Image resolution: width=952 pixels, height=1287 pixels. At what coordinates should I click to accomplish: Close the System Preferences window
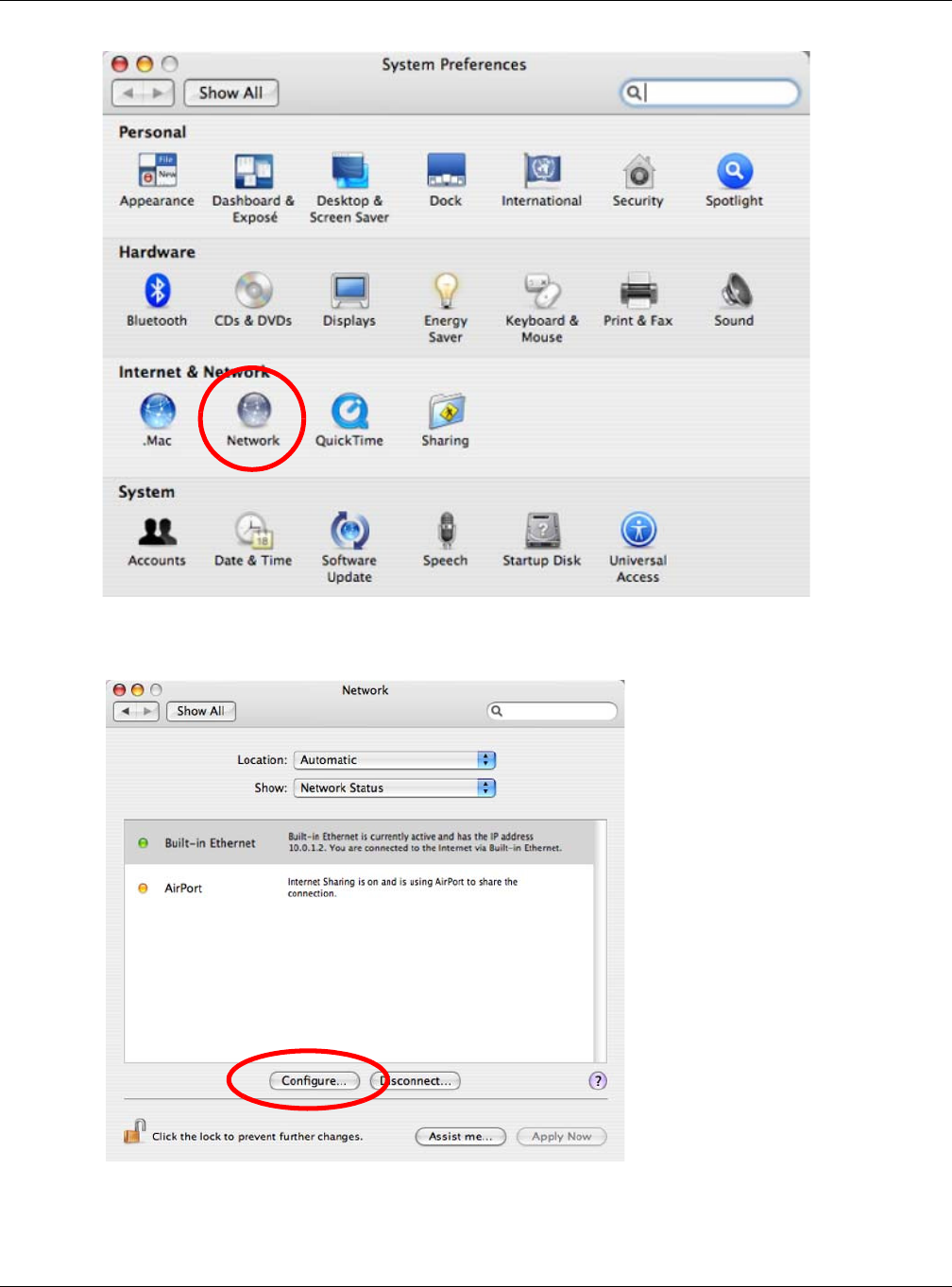pos(120,64)
